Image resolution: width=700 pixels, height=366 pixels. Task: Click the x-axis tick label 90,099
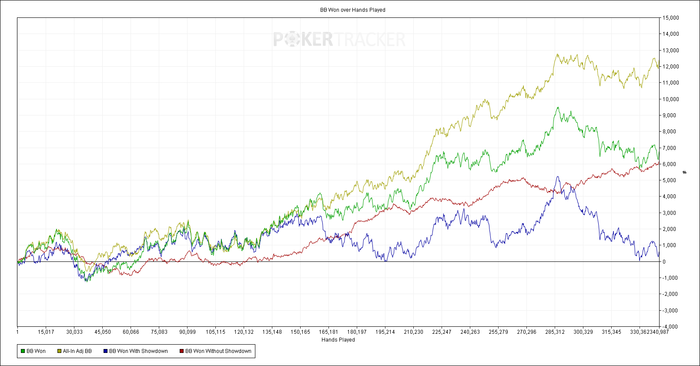point(188,332)
